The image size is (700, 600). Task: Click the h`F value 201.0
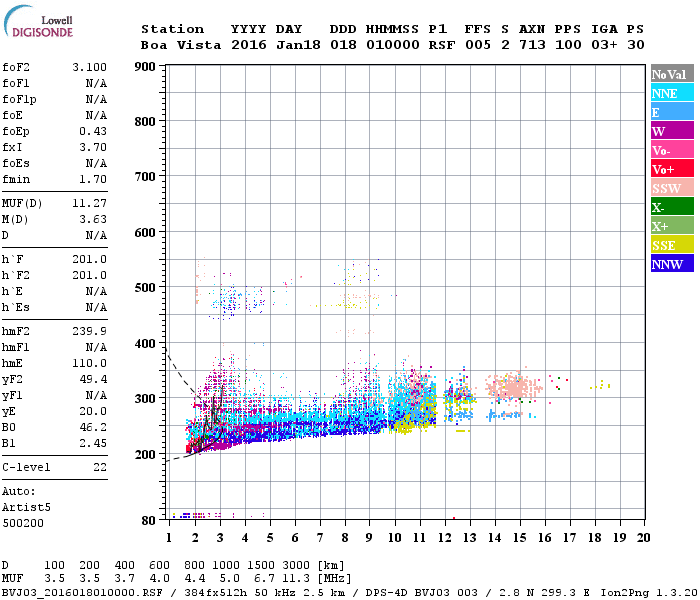tap(89, 259)
